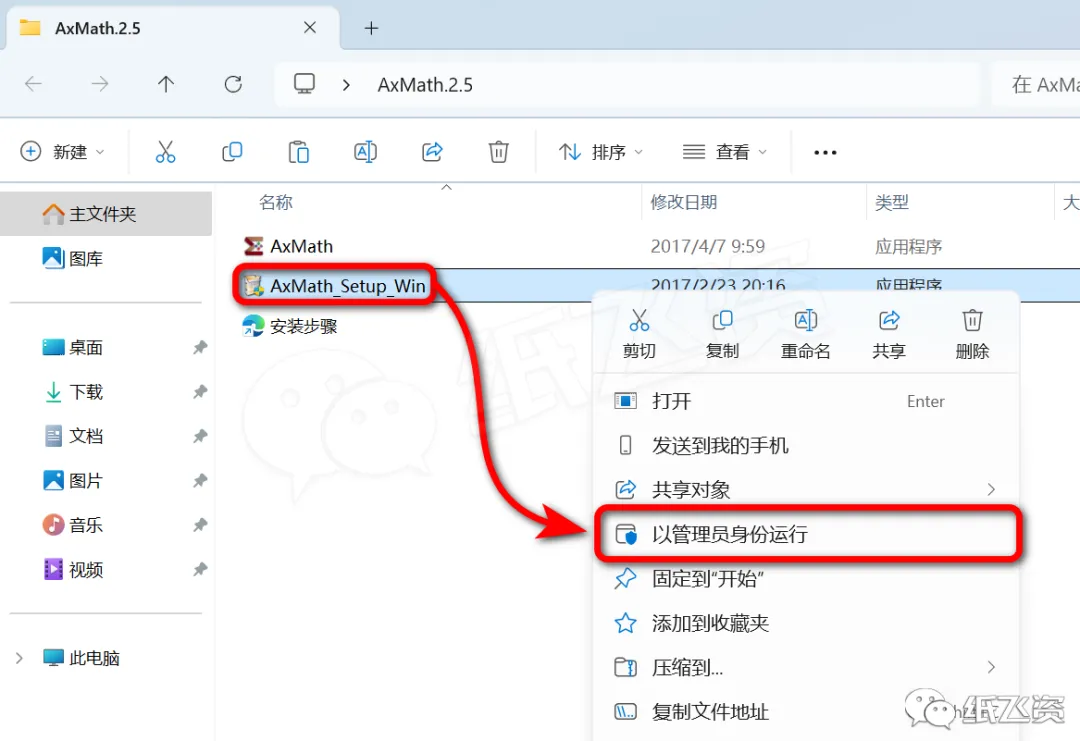Click the Cut icon in the toolbar
The height and width of the screenshot is (741, 1080).
165,152
